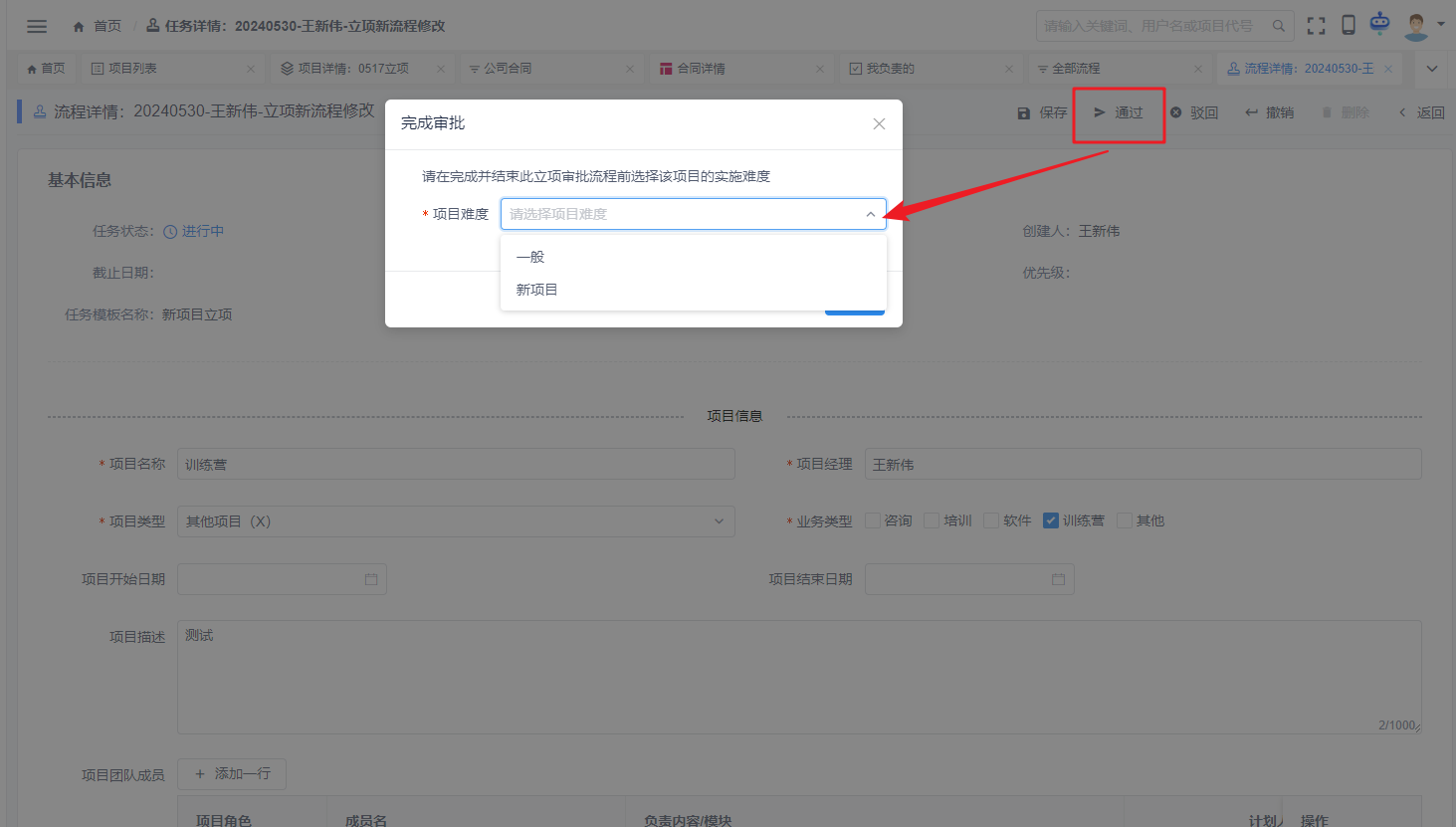Viewport: 1456px width, 827px height.
Task: Click the 保存 save button
Action: coord(1042,112)
